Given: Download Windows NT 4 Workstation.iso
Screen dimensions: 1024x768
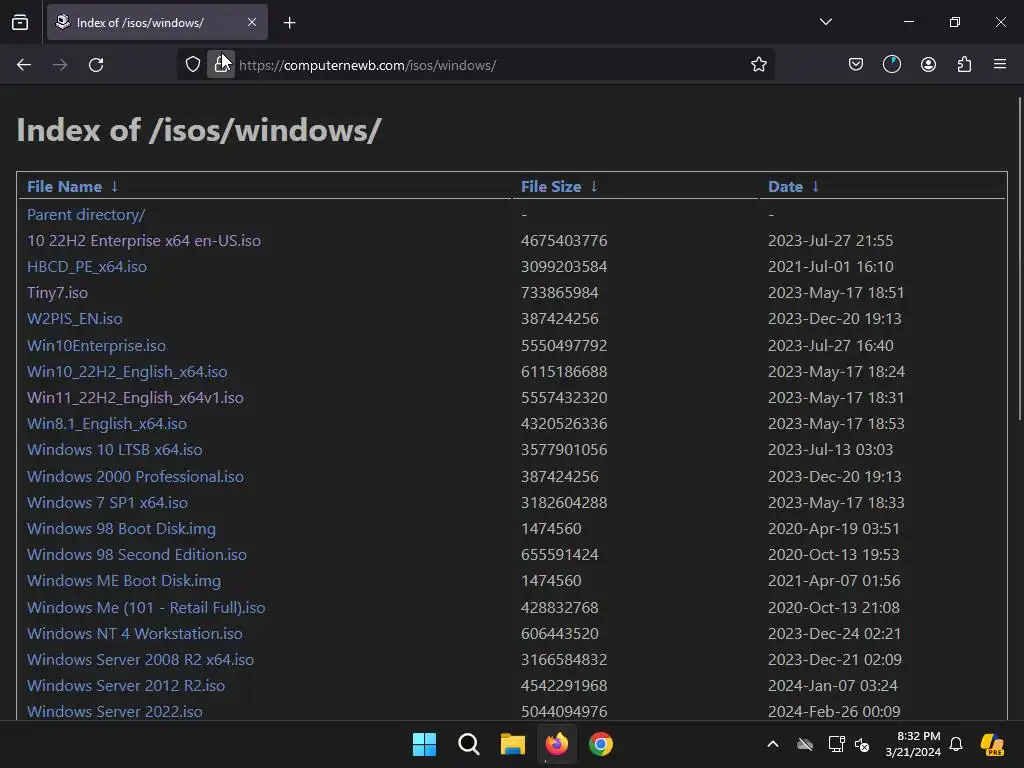Looking at the screenshot, I should point(135,633).
